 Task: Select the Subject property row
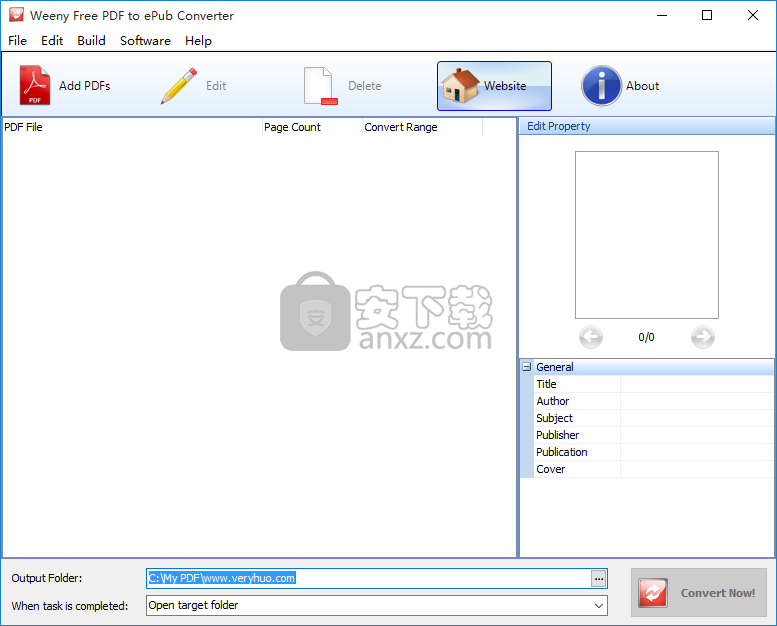[x=654, y=418]
